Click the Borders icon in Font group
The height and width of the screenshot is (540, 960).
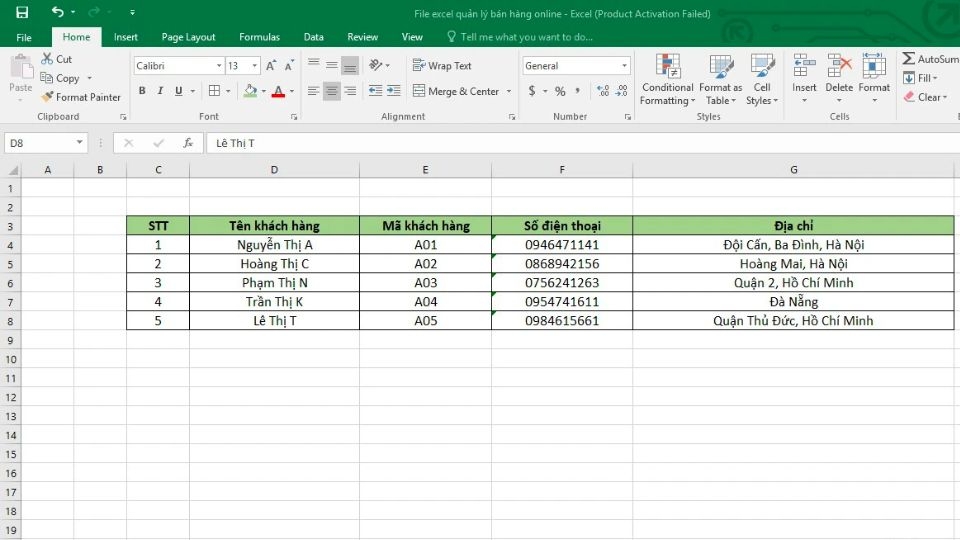pyautogui.click(x=214, y=91)
